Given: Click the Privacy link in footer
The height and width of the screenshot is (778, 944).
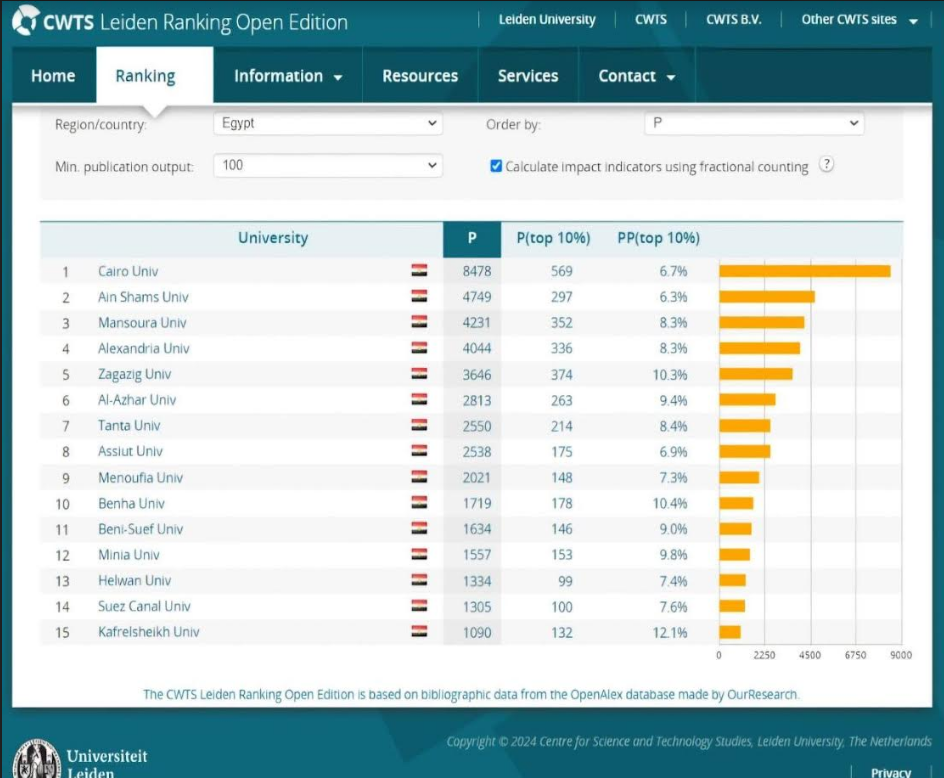Looking at the screenshot, I should click(890, 772).
